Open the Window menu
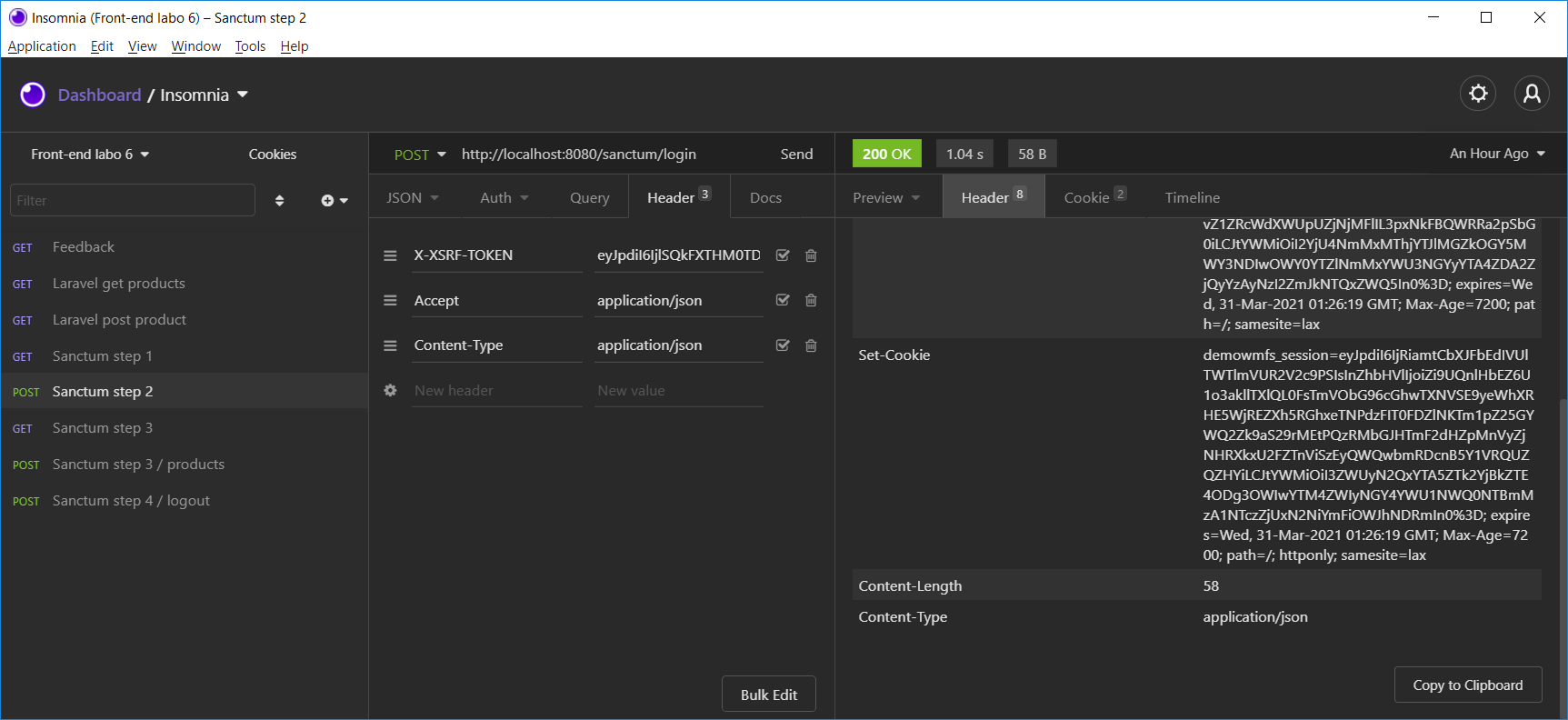The width and height of the screenshot is (1568, 720). tap(195, 46)
